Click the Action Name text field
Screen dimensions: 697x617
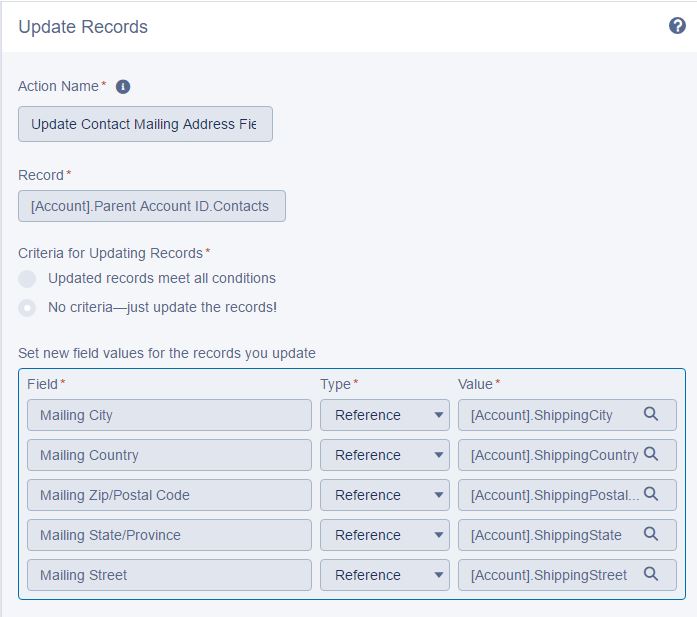click(145, 125)
